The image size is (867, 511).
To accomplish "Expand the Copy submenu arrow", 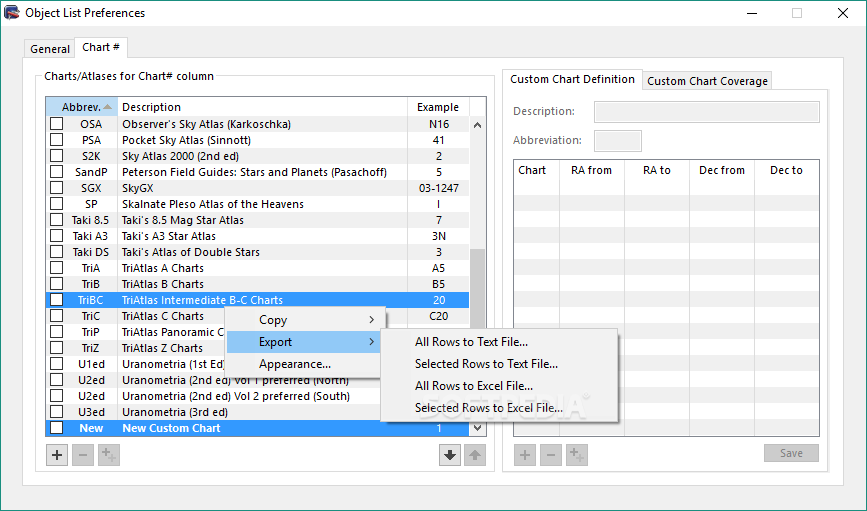I will point(372,320).
